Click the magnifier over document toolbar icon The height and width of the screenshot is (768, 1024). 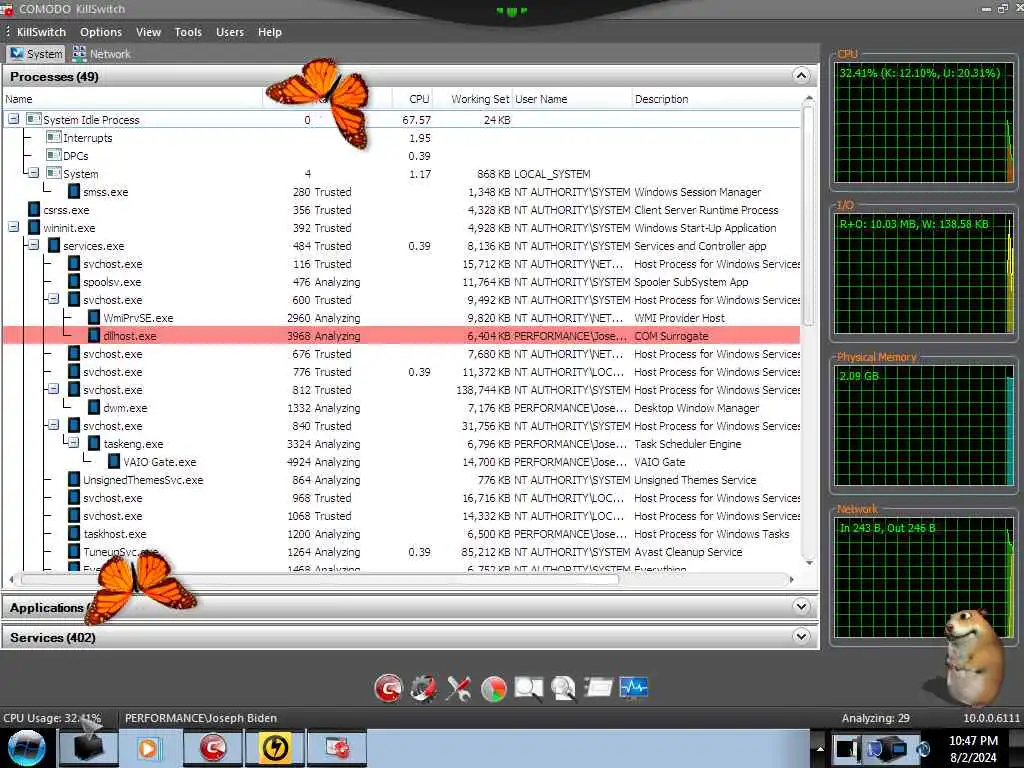[x=564, y=688]
